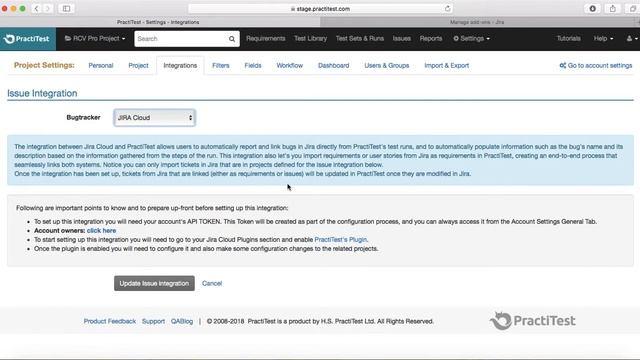Open Safari share icon
Image resolution: width=640 pixels, height=360 pixels.
(x=613, y=8)
